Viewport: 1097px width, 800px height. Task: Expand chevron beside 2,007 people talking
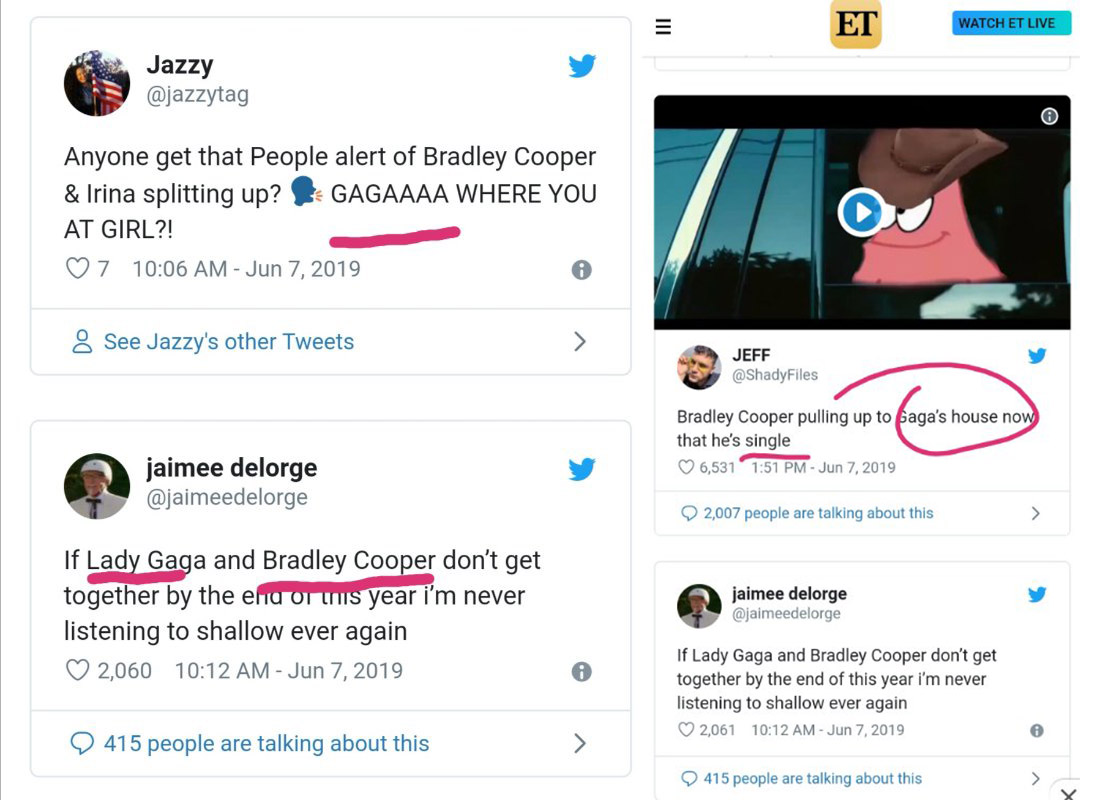tap(1035, 513)
